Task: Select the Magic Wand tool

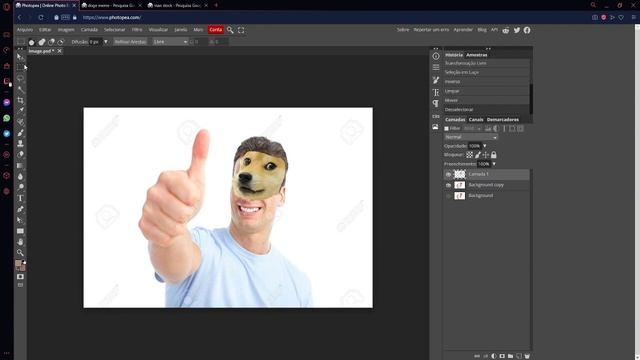Action: (20, 89)
